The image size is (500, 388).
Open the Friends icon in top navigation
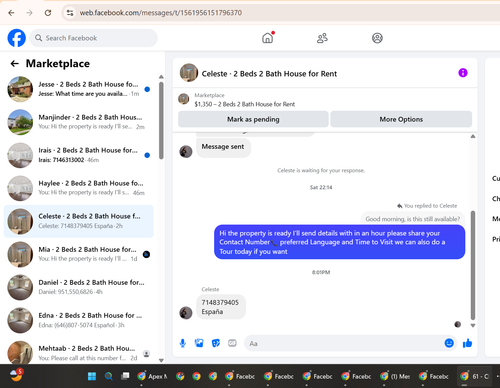pos(322,38)
